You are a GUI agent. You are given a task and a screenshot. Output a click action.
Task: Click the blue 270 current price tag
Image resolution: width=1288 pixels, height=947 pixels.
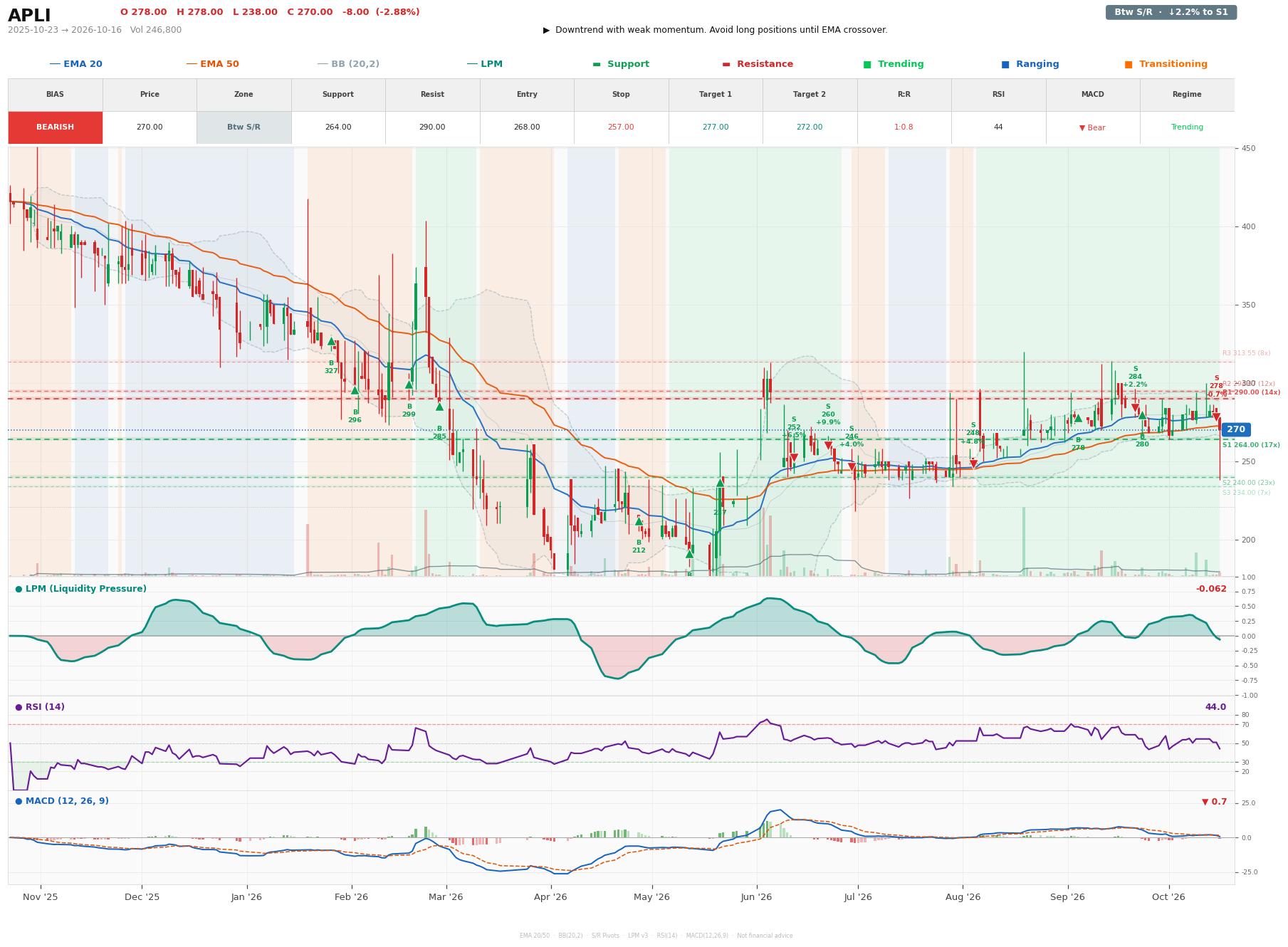pyautogui.click(x=1236, y=429)
